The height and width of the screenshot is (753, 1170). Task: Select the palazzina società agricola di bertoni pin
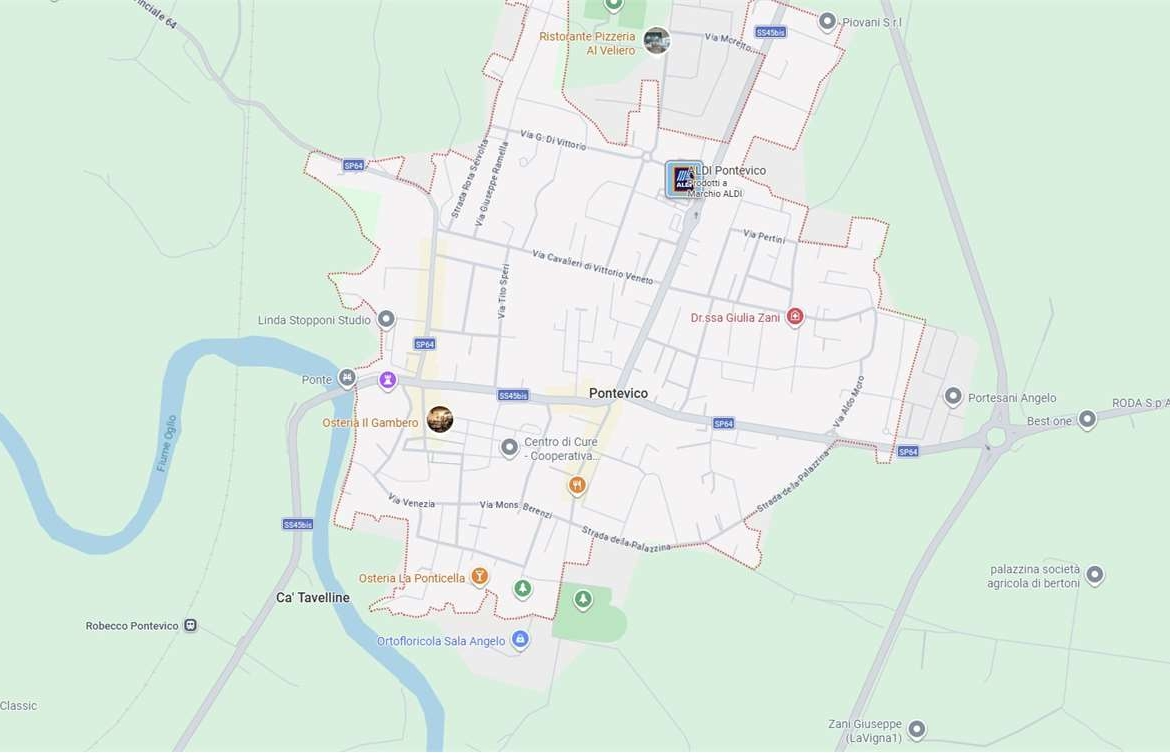(1095, 575)
